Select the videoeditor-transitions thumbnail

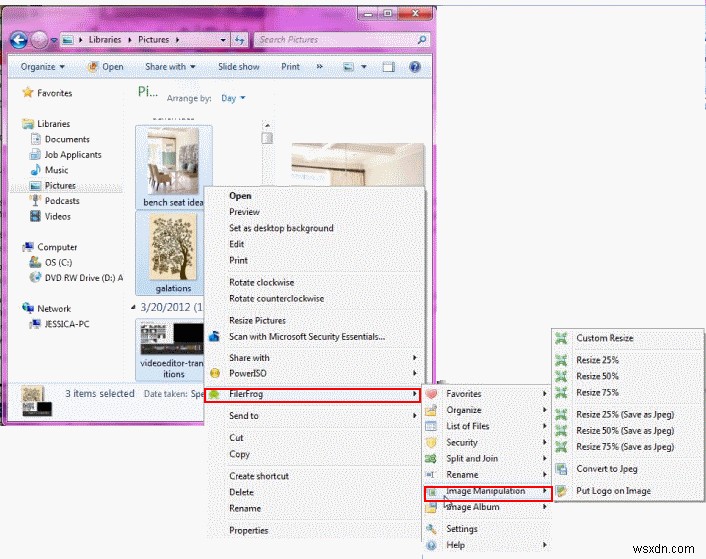[x=171, y=339]
